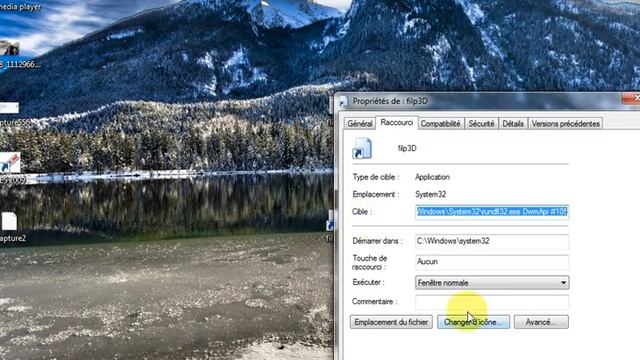Click the System32 location text
640x360 pixels.
(x=431, y=194)
